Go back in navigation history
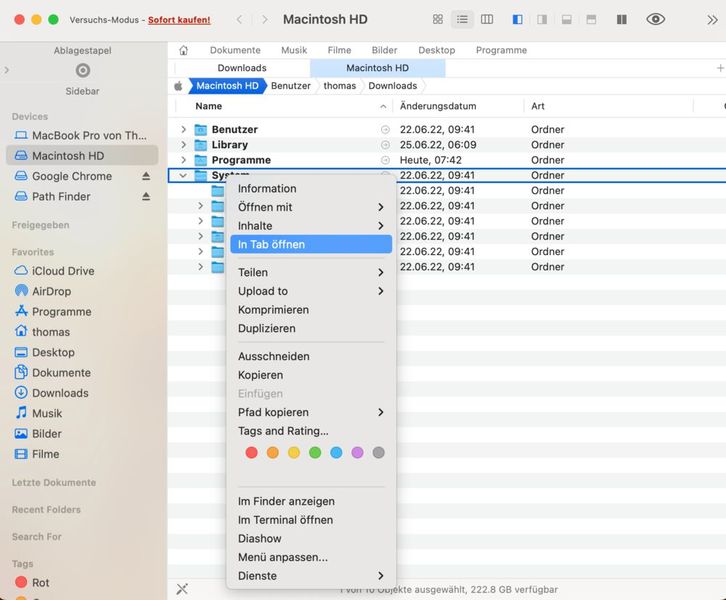Viewport: 726px width, 600px height. click(x=239, y=19)
